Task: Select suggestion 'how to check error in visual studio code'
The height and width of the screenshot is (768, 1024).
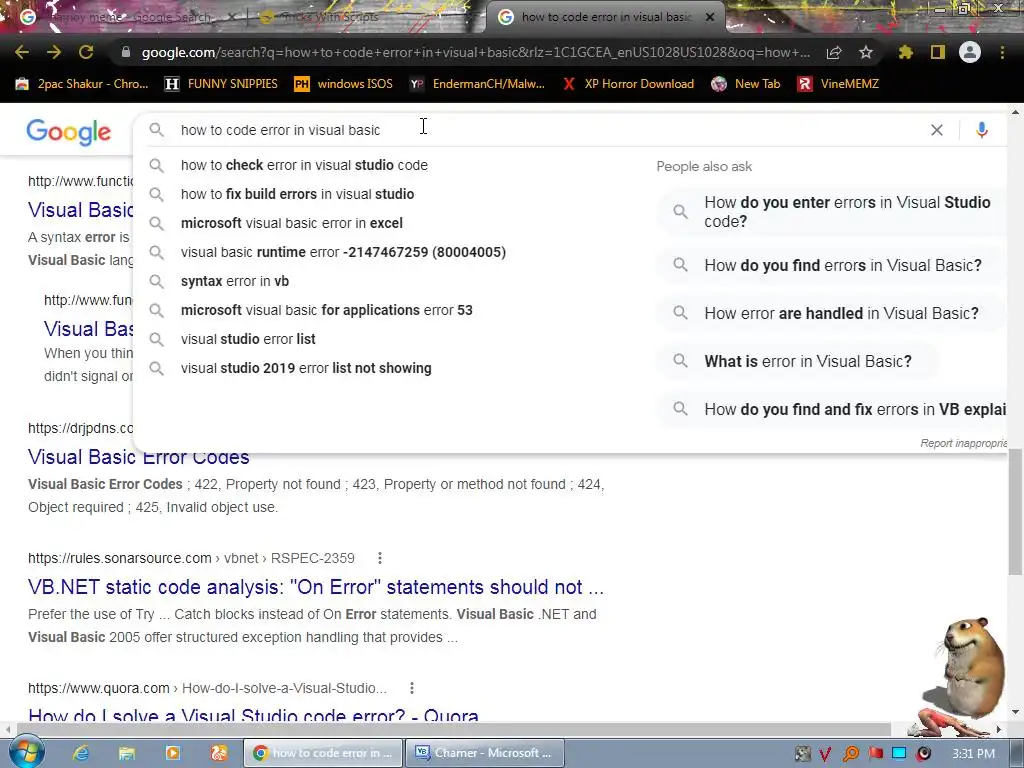Action: pos(304,165)
